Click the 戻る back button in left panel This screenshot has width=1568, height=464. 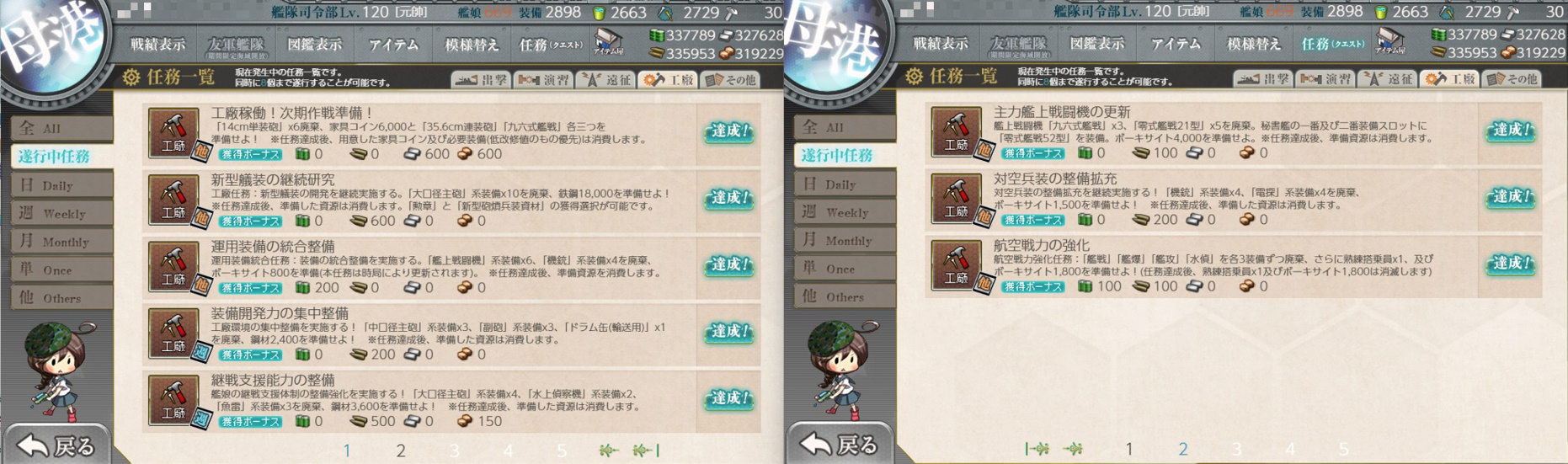[57, 445]
